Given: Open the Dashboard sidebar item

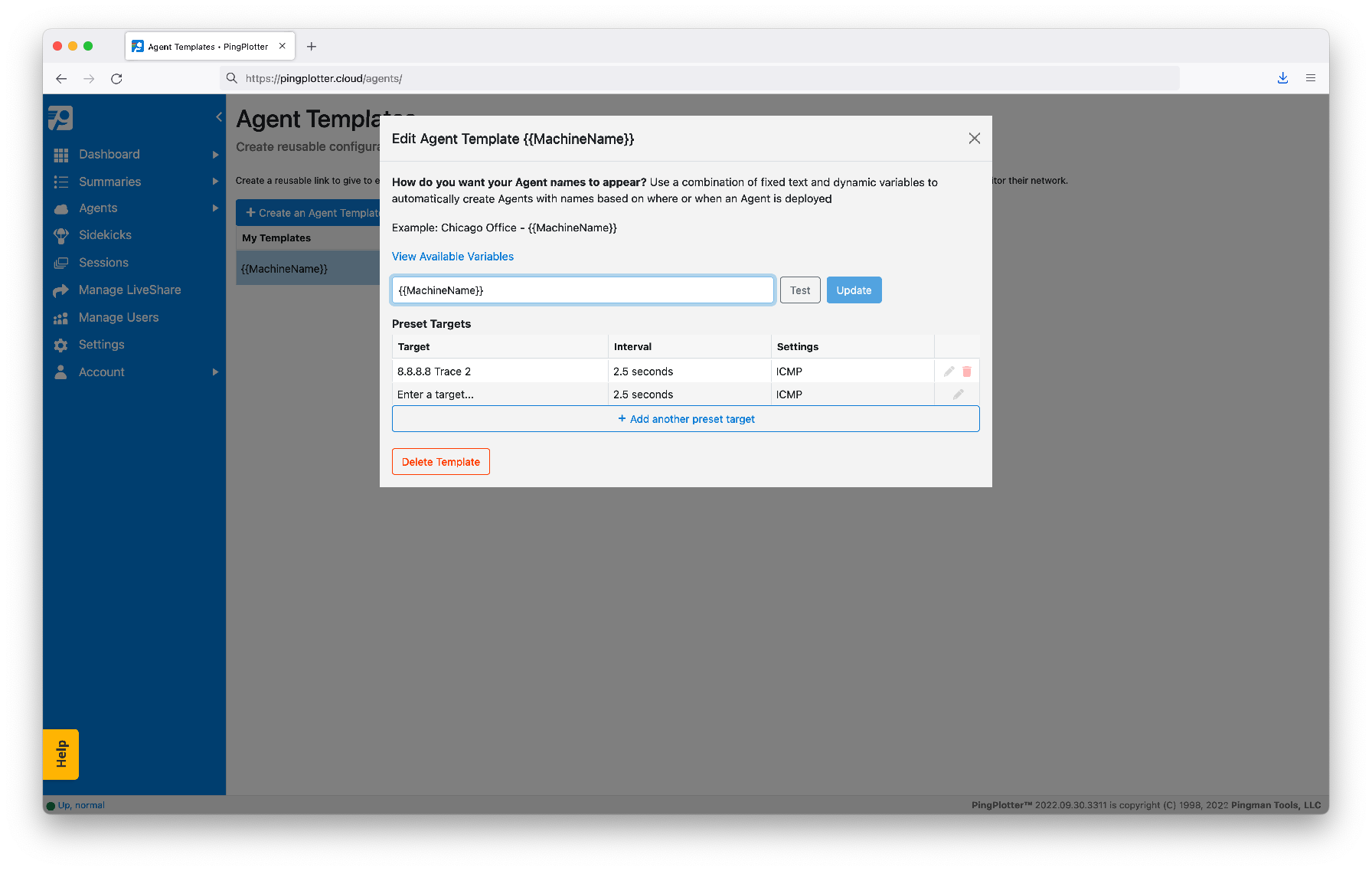Looking at the screenshot, I should (x=109, y=154).
